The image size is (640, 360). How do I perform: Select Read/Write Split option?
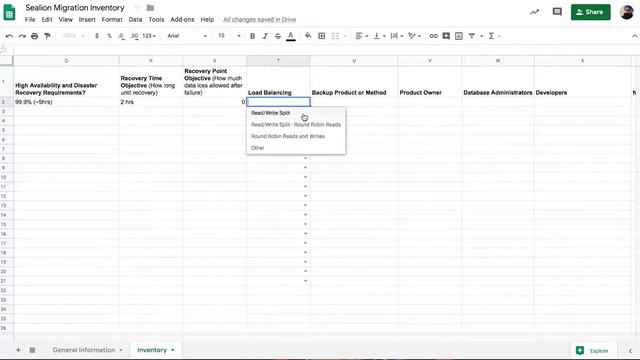(x=296, y=113)
